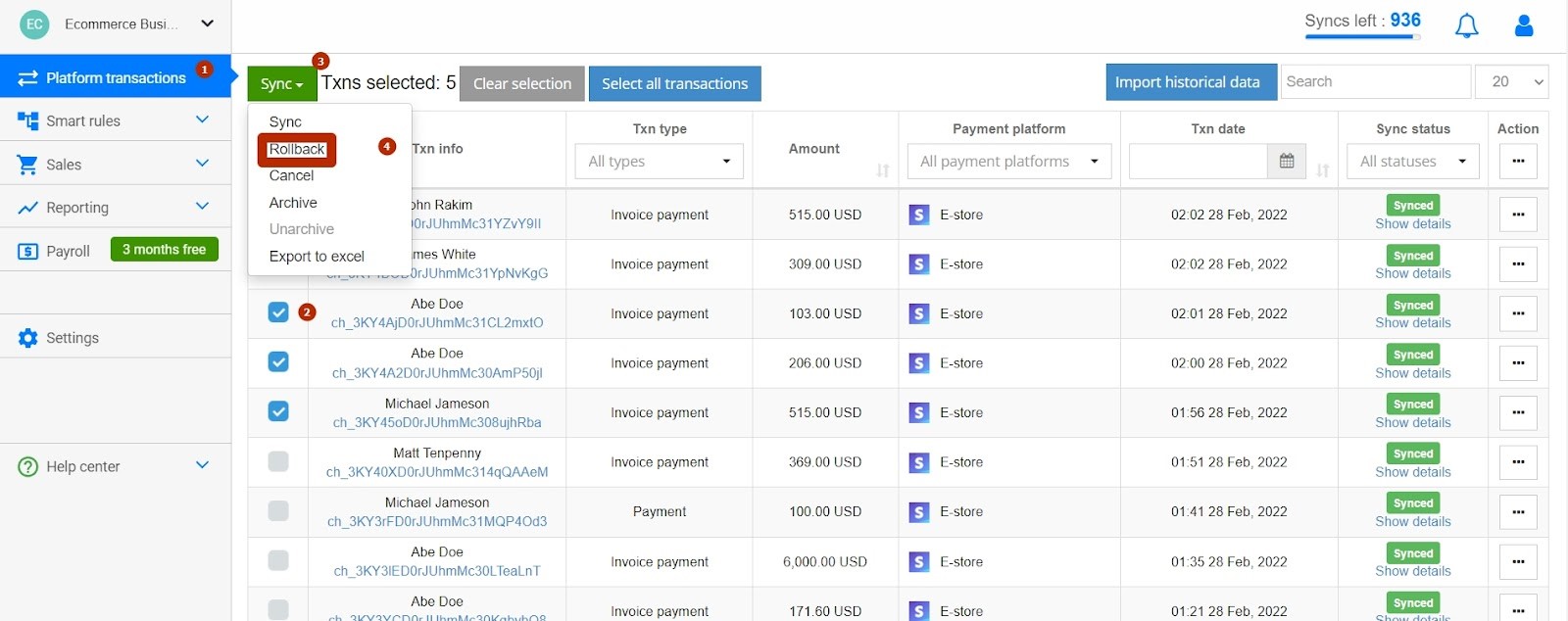The width and height of the screenshot is (1568, 621).
Task: Check the Matt Tenpenny transaction checkbox
Action: (278, 461)
